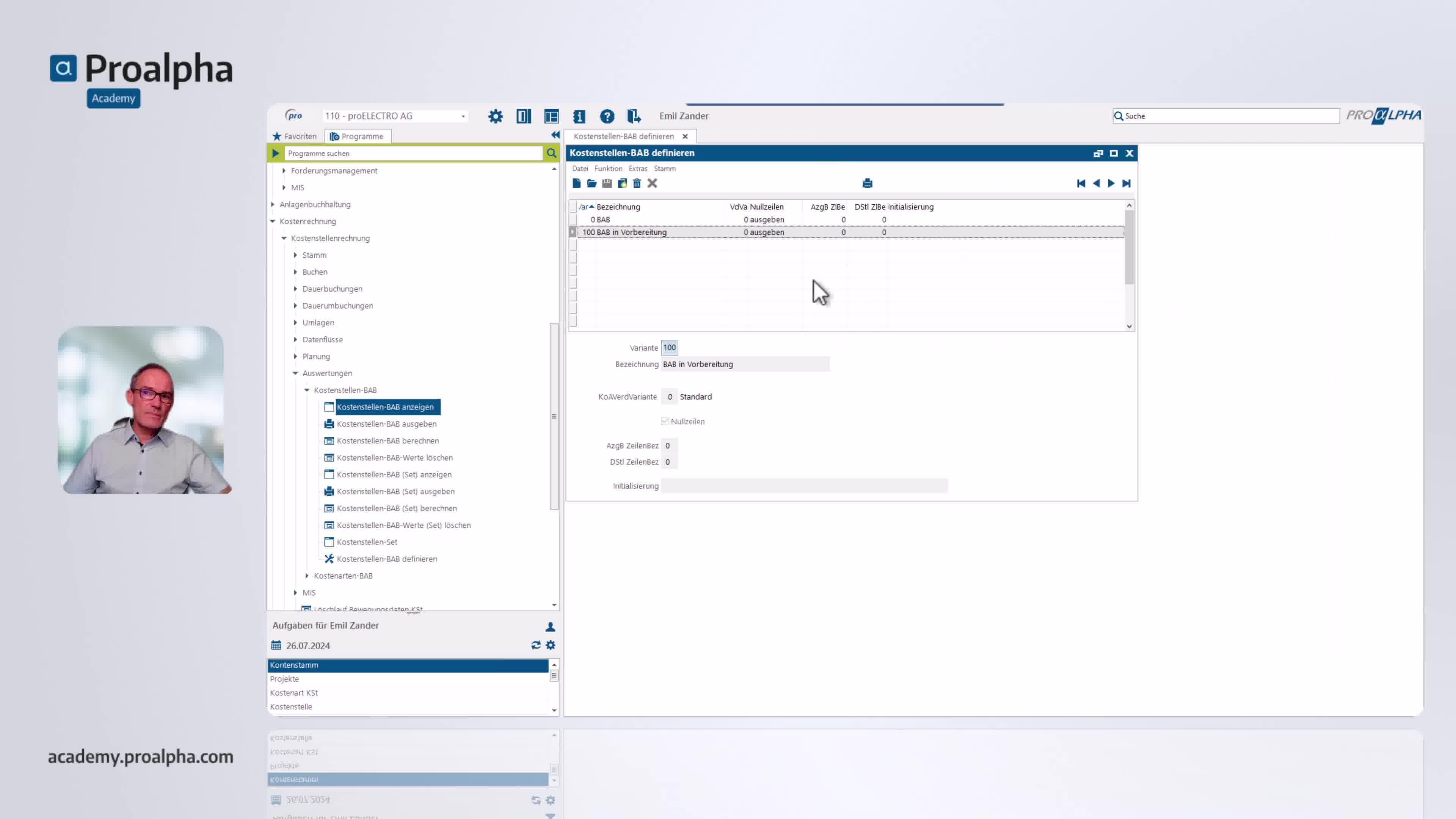Collapse the Kostenstellen-BAB tree node
This screenshot has height=819, width=1456.
pos(307,390)
